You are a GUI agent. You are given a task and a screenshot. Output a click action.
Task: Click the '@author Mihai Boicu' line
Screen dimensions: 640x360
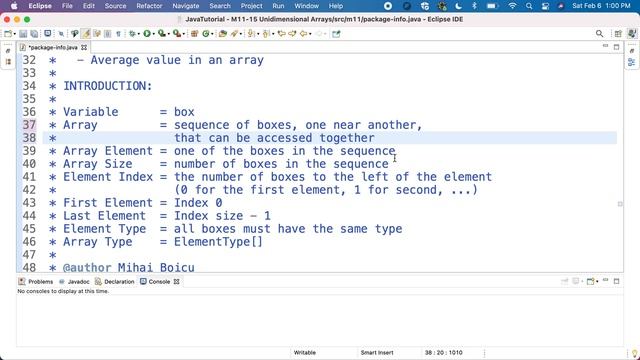tap(129, 267)
